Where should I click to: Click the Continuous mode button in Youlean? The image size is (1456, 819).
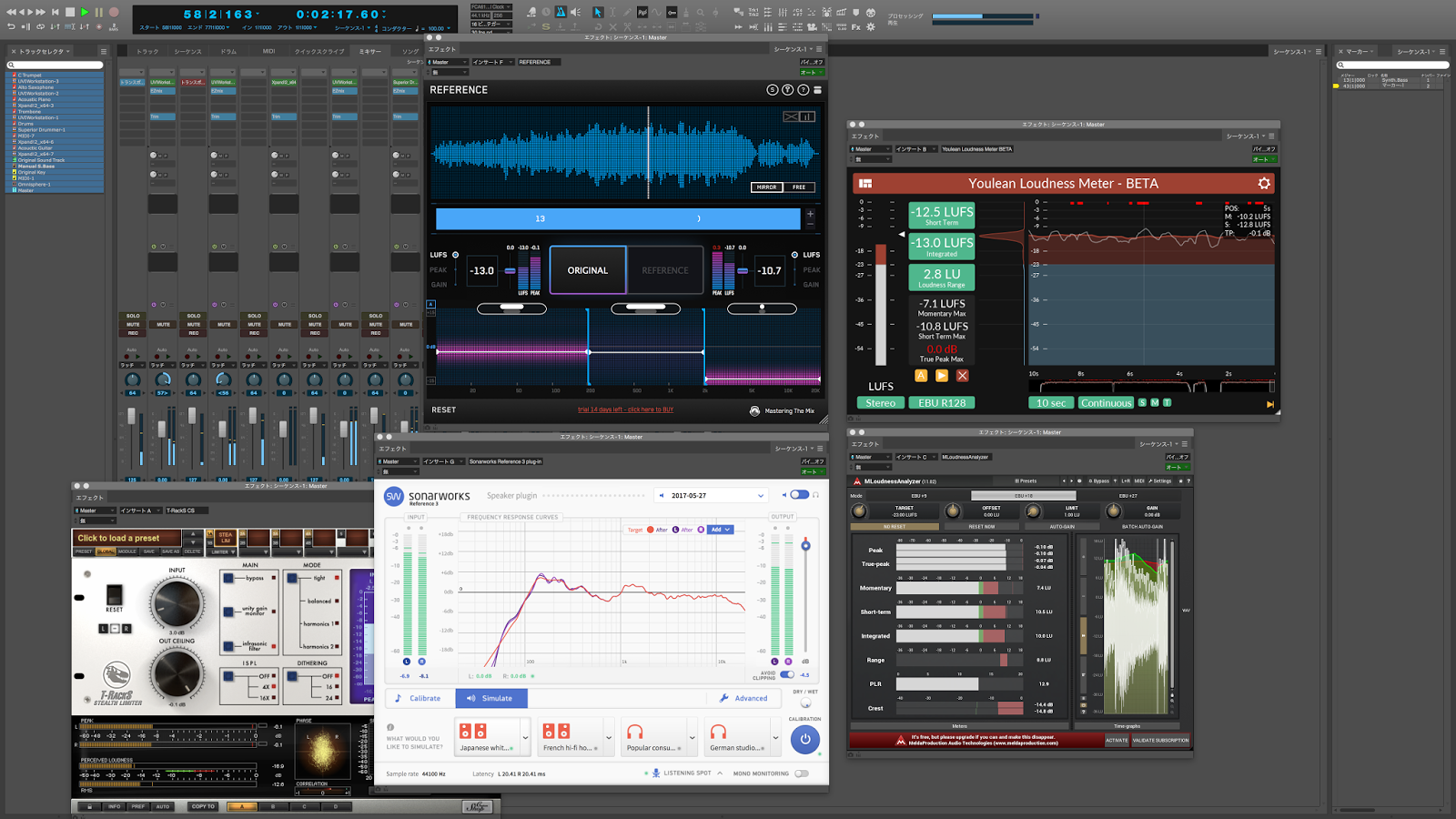1107,402
